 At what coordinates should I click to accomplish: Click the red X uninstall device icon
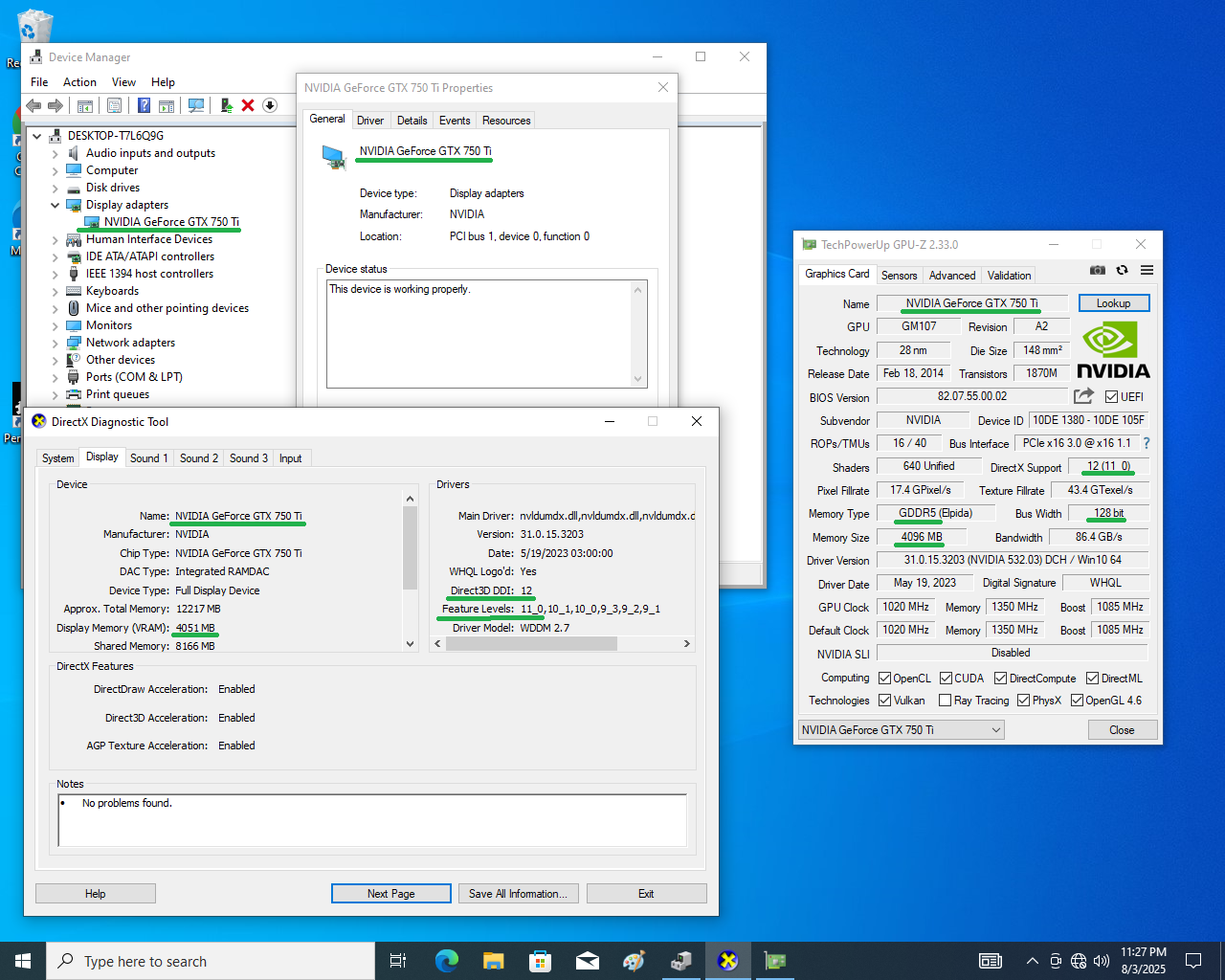click(248, 105)
